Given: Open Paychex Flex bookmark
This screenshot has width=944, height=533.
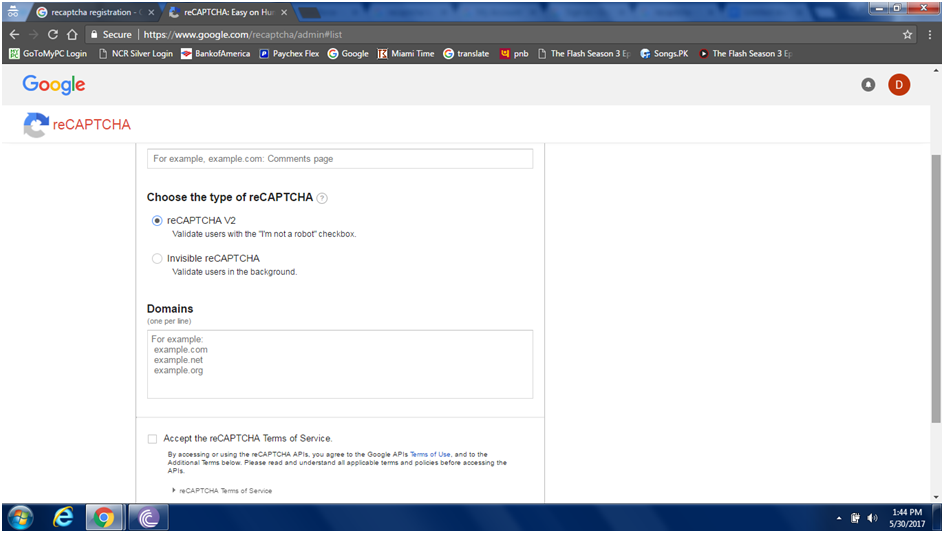Looking at the screenshot, I should (289, 54).
